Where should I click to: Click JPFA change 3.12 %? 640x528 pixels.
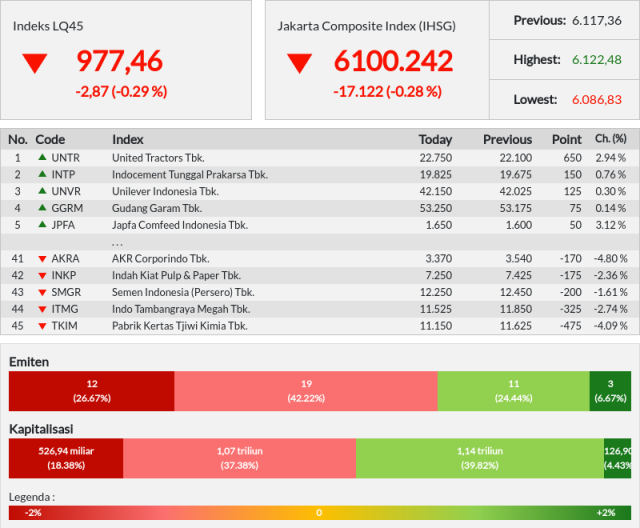(611, 225)
